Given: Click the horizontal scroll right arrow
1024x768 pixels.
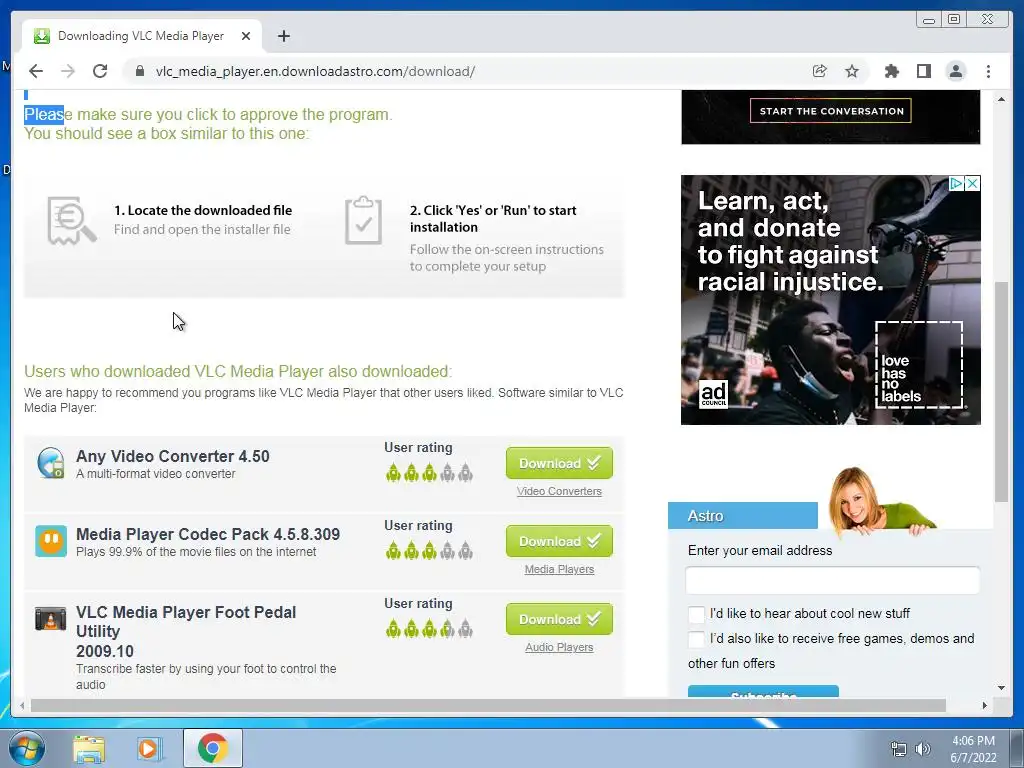Looking at the screenshot, I should point(985,705).
